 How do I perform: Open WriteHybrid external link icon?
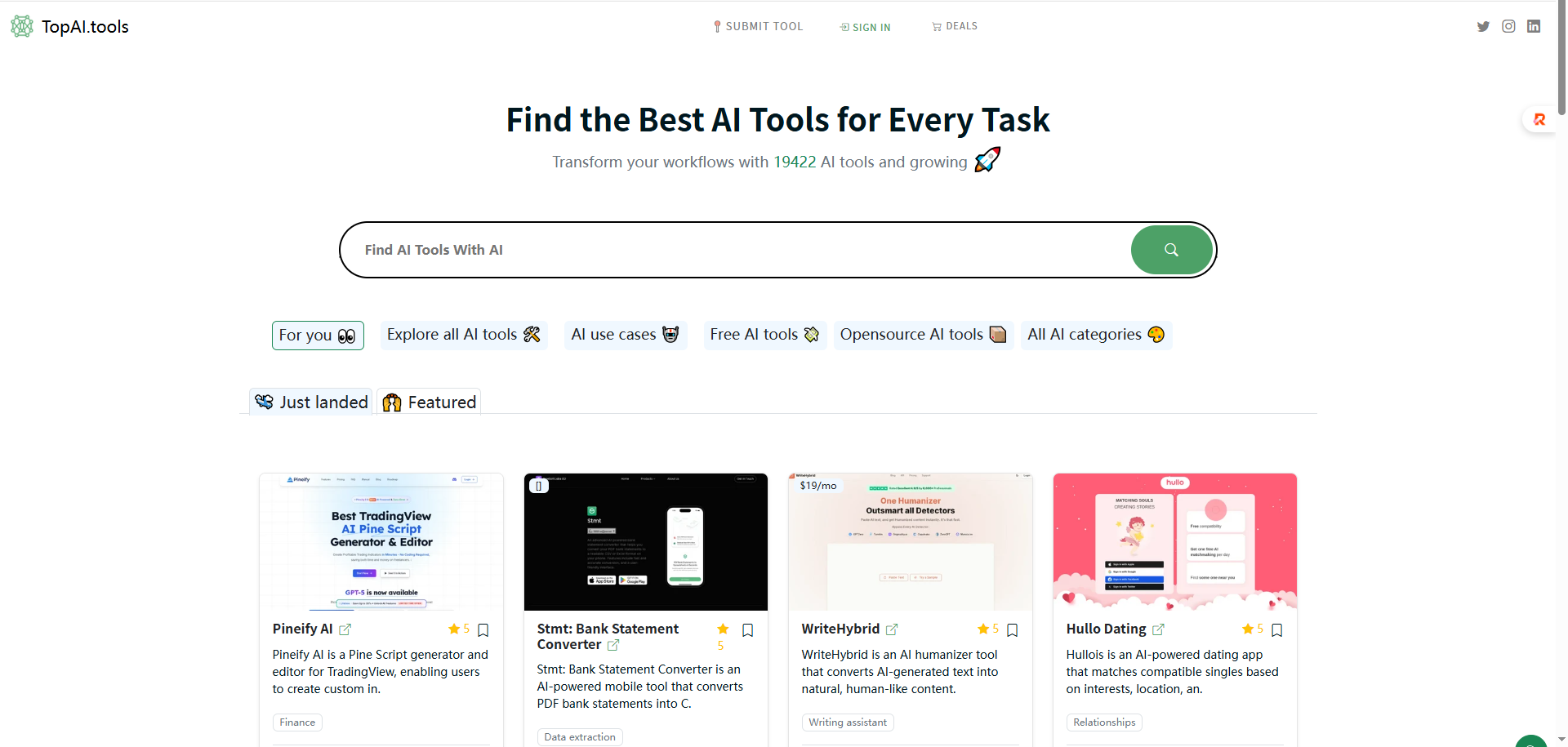892,629
